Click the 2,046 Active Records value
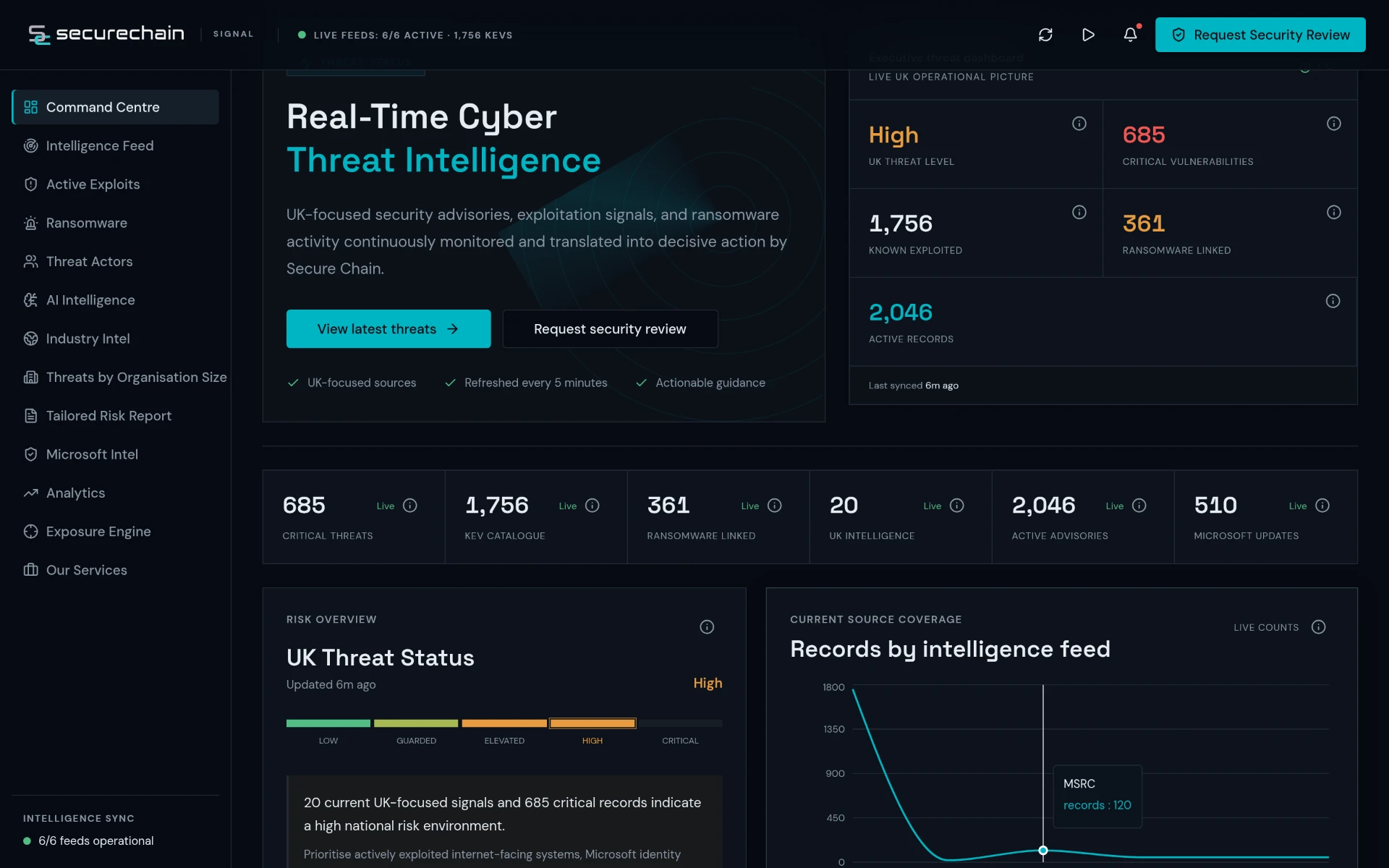This screenshot has height=868, width=1389. [900, 312]
